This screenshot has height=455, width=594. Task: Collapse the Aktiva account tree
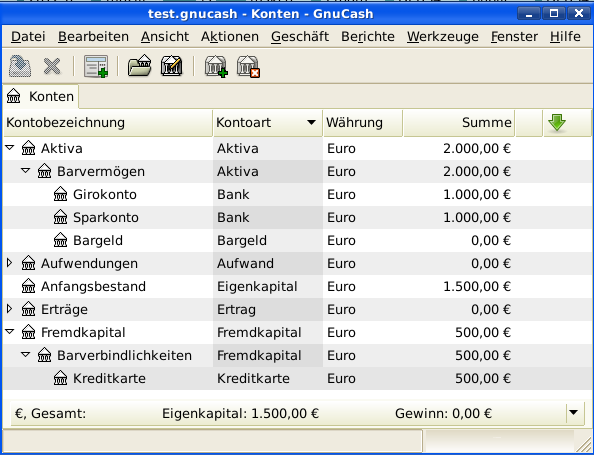coord(10,147)
